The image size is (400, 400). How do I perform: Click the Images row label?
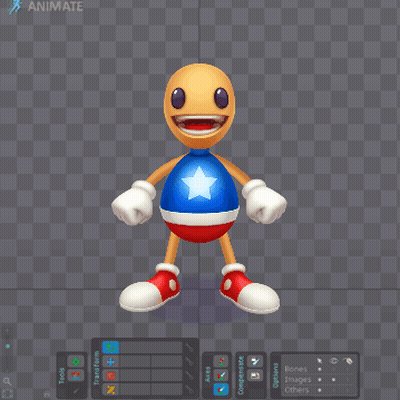[x=298, y=380]
